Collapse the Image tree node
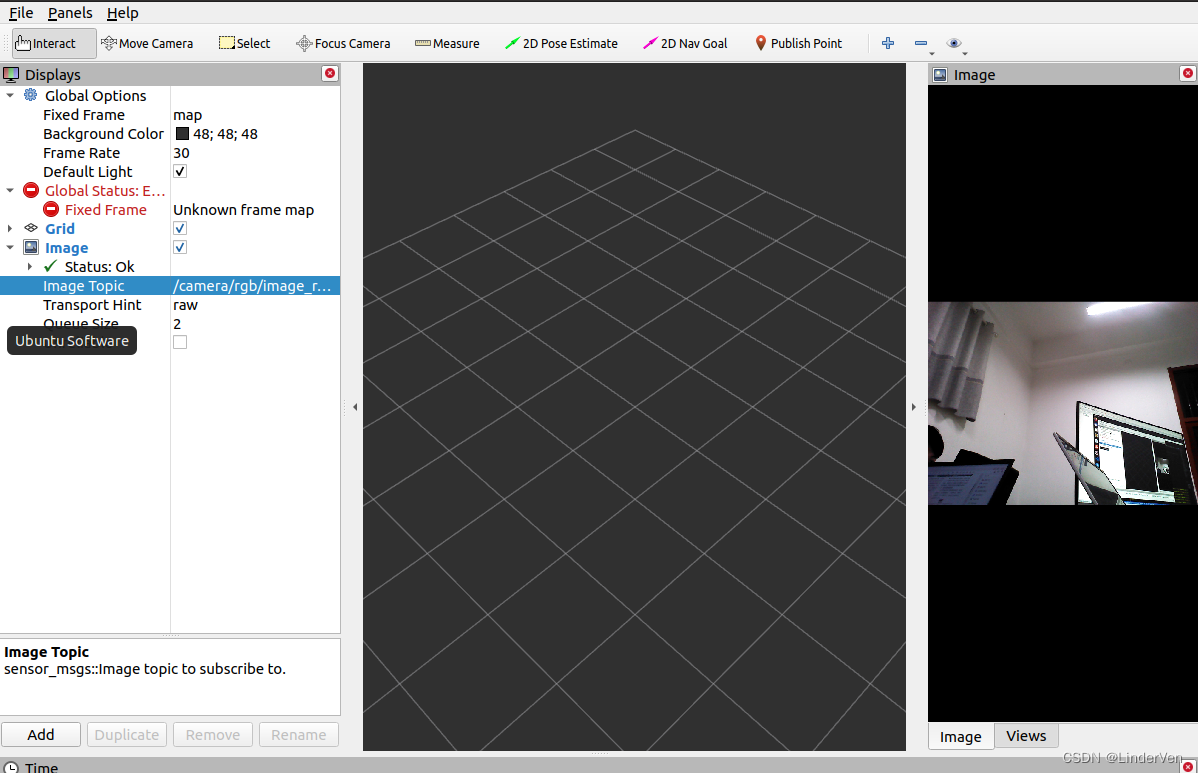This screenshot has width=1198, height=773. pyautogui.click(x=10, y=247)
